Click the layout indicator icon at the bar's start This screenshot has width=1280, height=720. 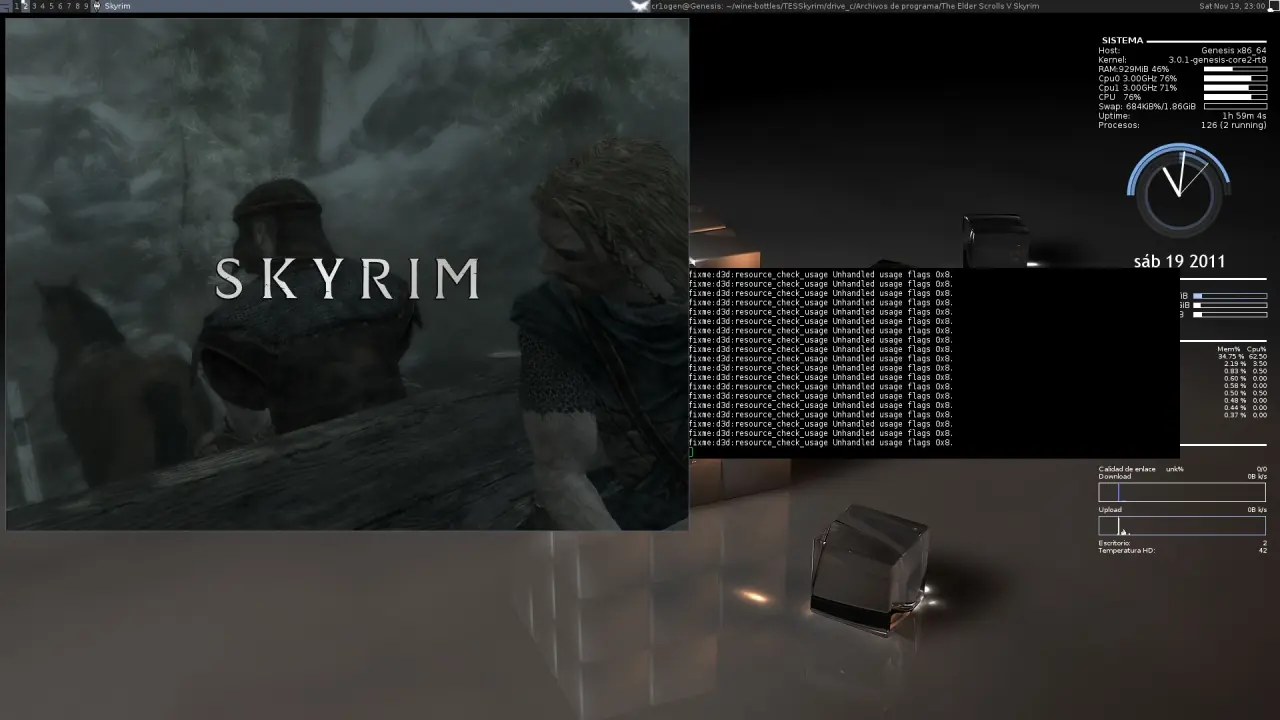coord(6,6)
